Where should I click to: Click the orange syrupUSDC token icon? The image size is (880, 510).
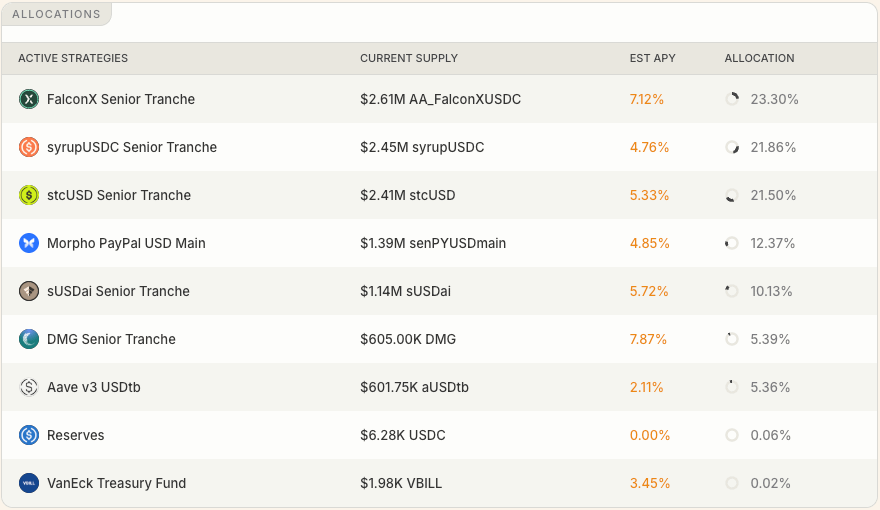29,147
